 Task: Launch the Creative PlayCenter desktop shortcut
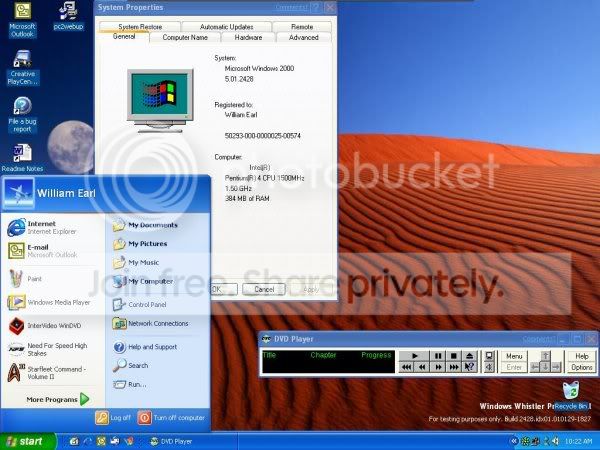(23, 68)
